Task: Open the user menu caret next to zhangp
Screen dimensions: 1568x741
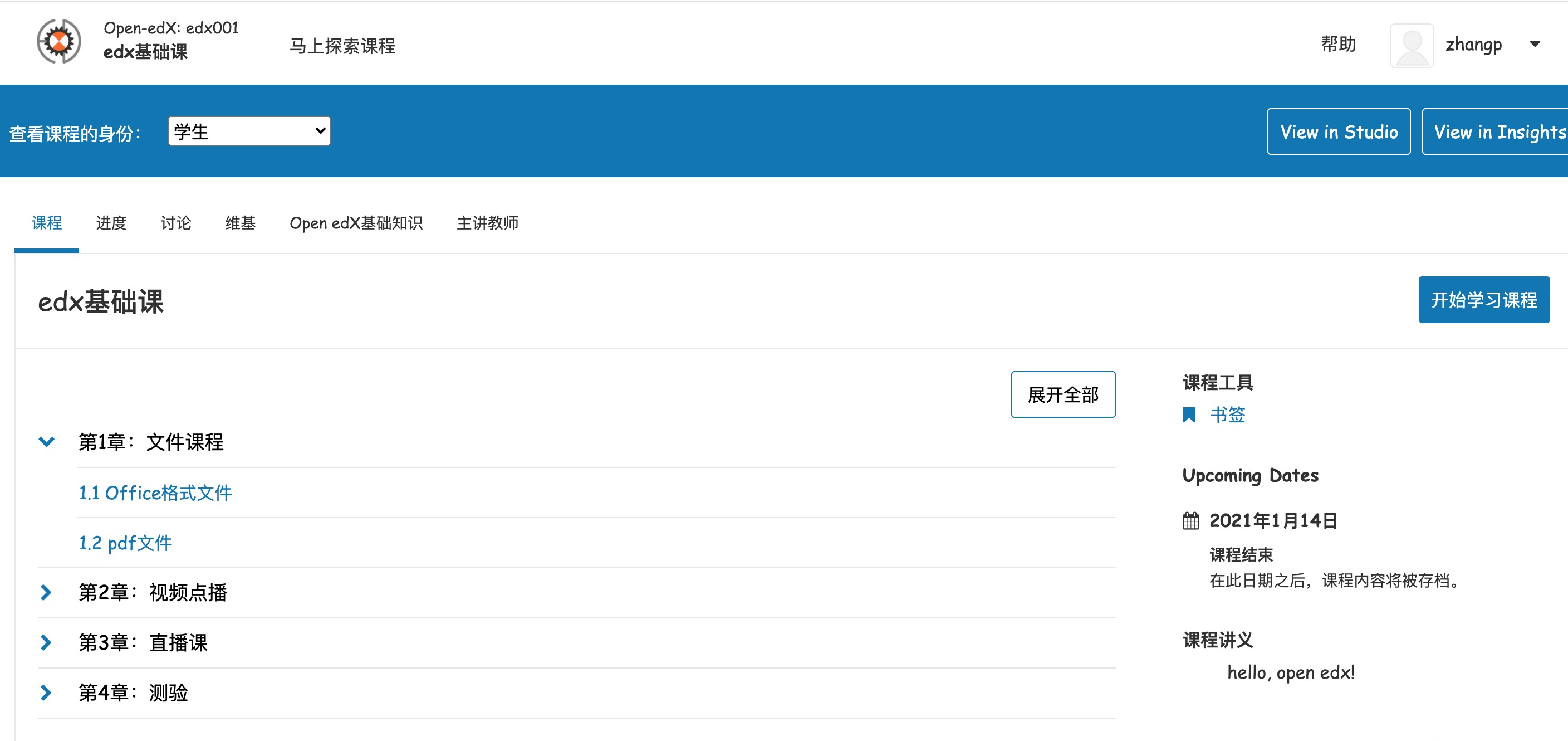Action: [1535, 45]
